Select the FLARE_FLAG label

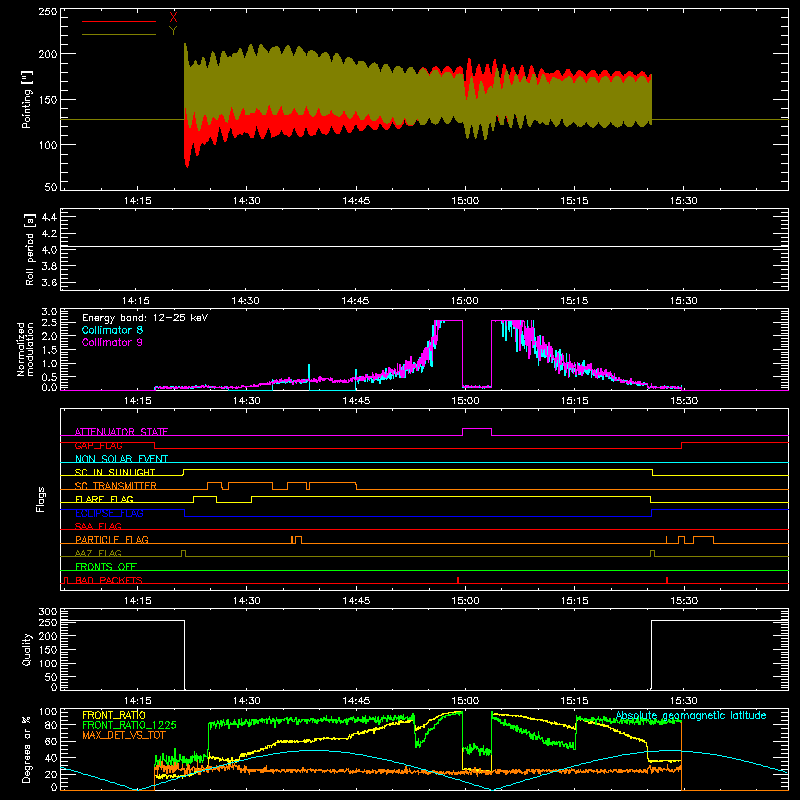tap(104, 499)
